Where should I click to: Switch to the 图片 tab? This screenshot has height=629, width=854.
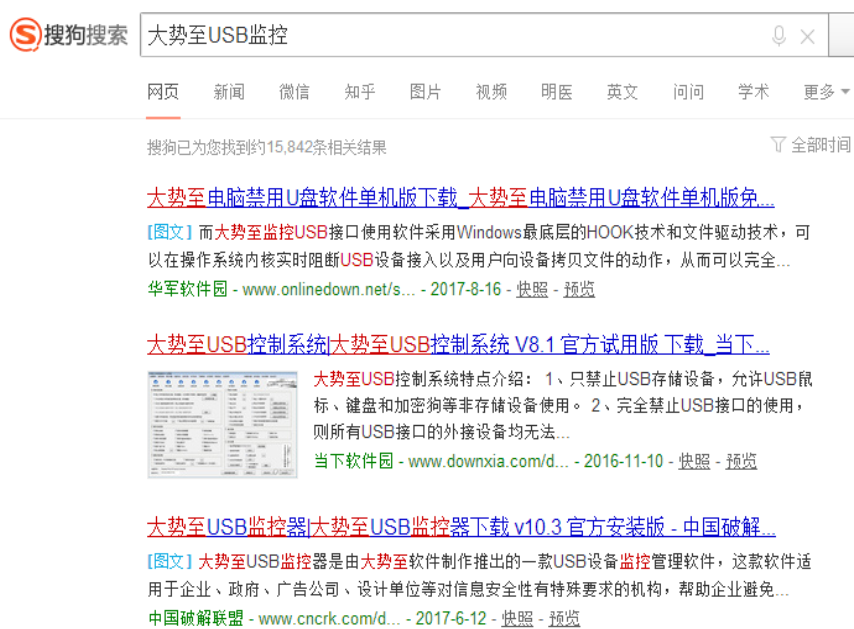425,91
